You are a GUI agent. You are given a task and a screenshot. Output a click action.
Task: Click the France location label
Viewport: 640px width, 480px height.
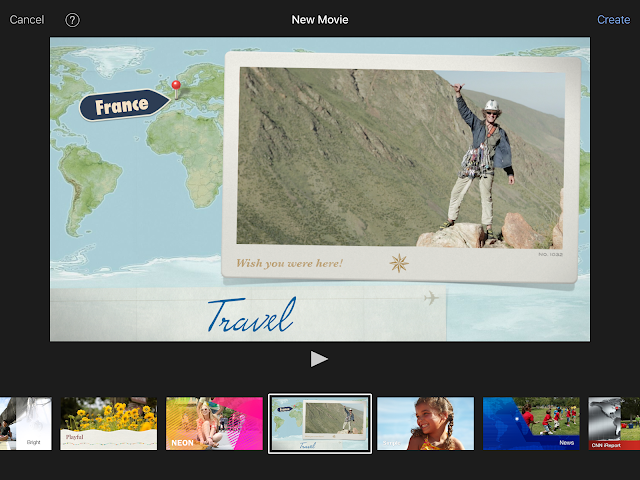click(124, 105)
